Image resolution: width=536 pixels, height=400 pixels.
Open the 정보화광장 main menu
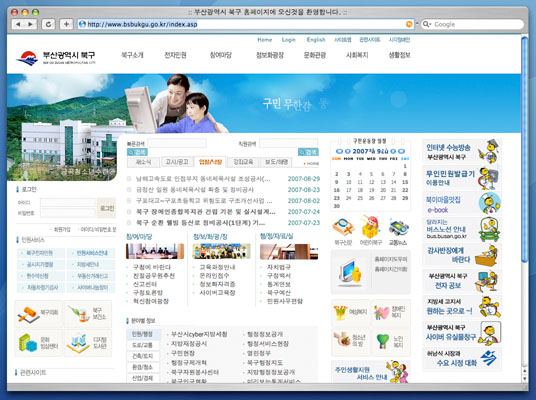(270, 55)
